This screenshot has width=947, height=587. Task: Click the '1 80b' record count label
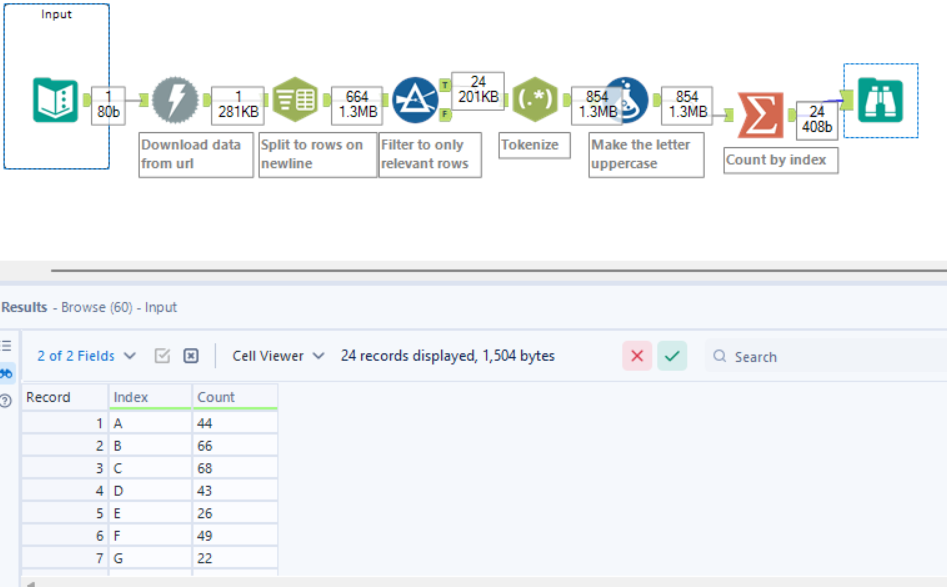click(108, 104)
